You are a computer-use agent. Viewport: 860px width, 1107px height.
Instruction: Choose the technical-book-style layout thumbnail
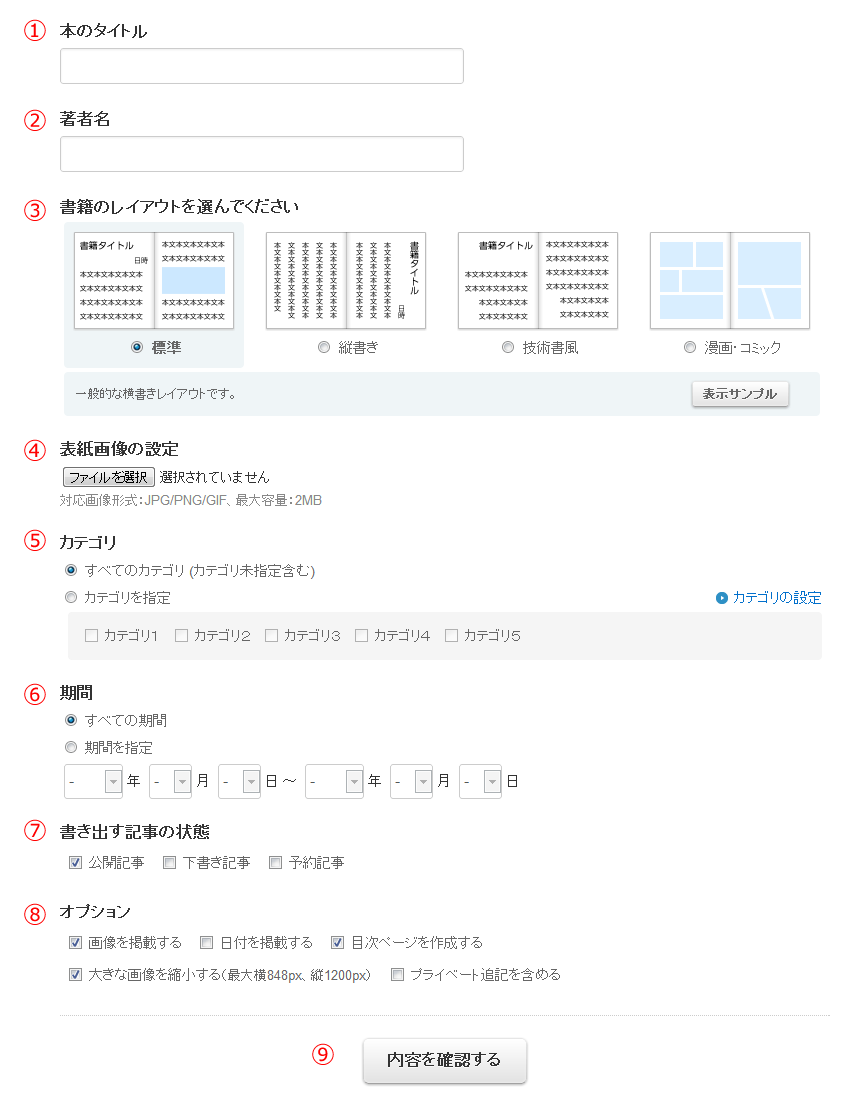[x=538, y=281]
